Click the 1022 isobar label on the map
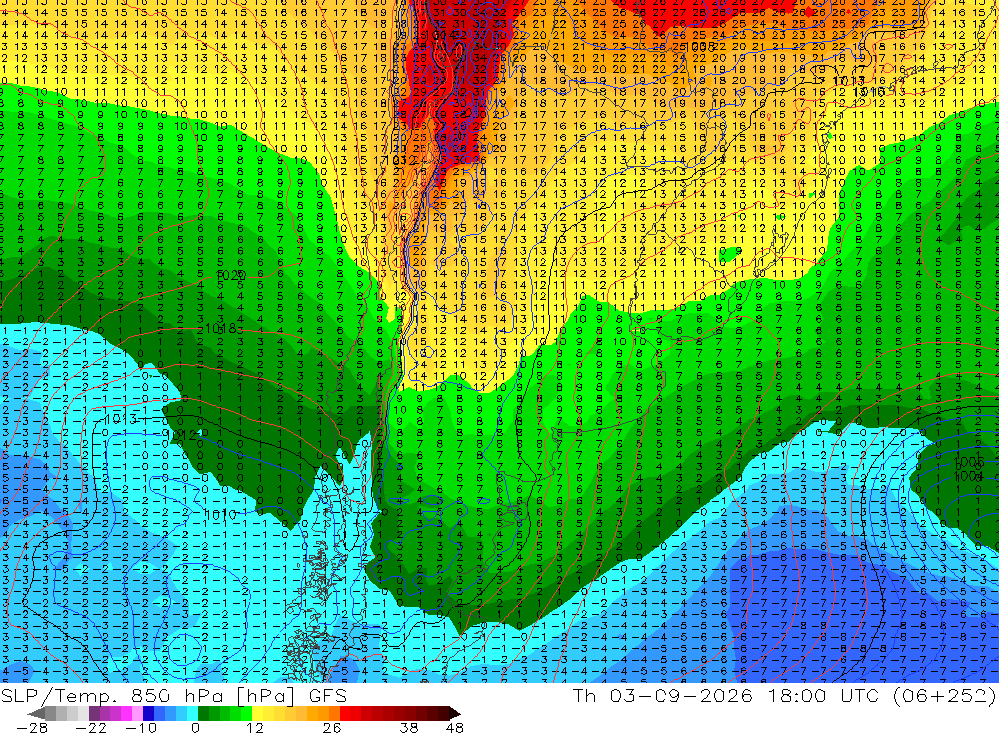 pos(231,276)
